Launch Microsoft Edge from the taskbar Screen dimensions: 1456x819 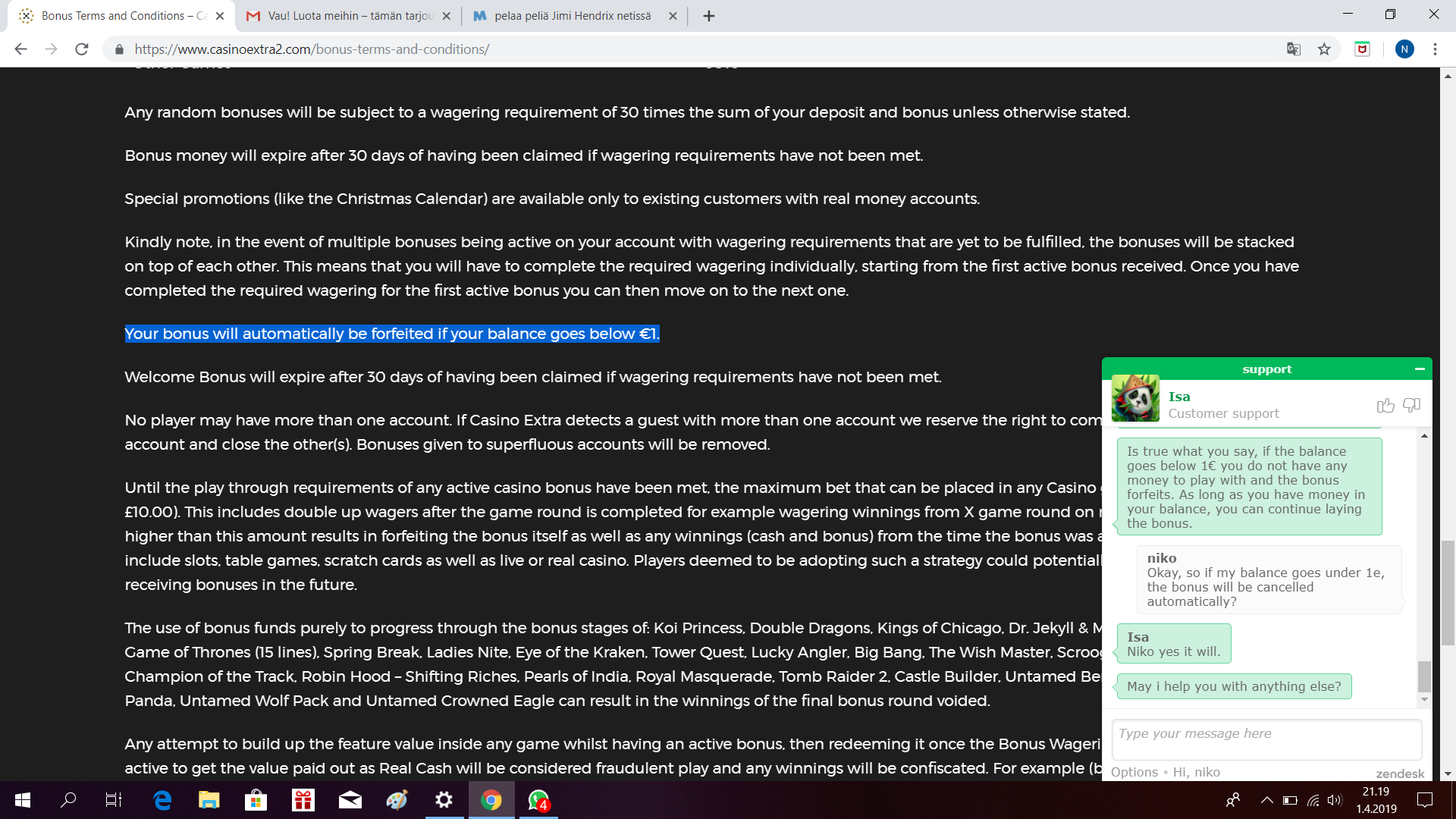point(162,800)
